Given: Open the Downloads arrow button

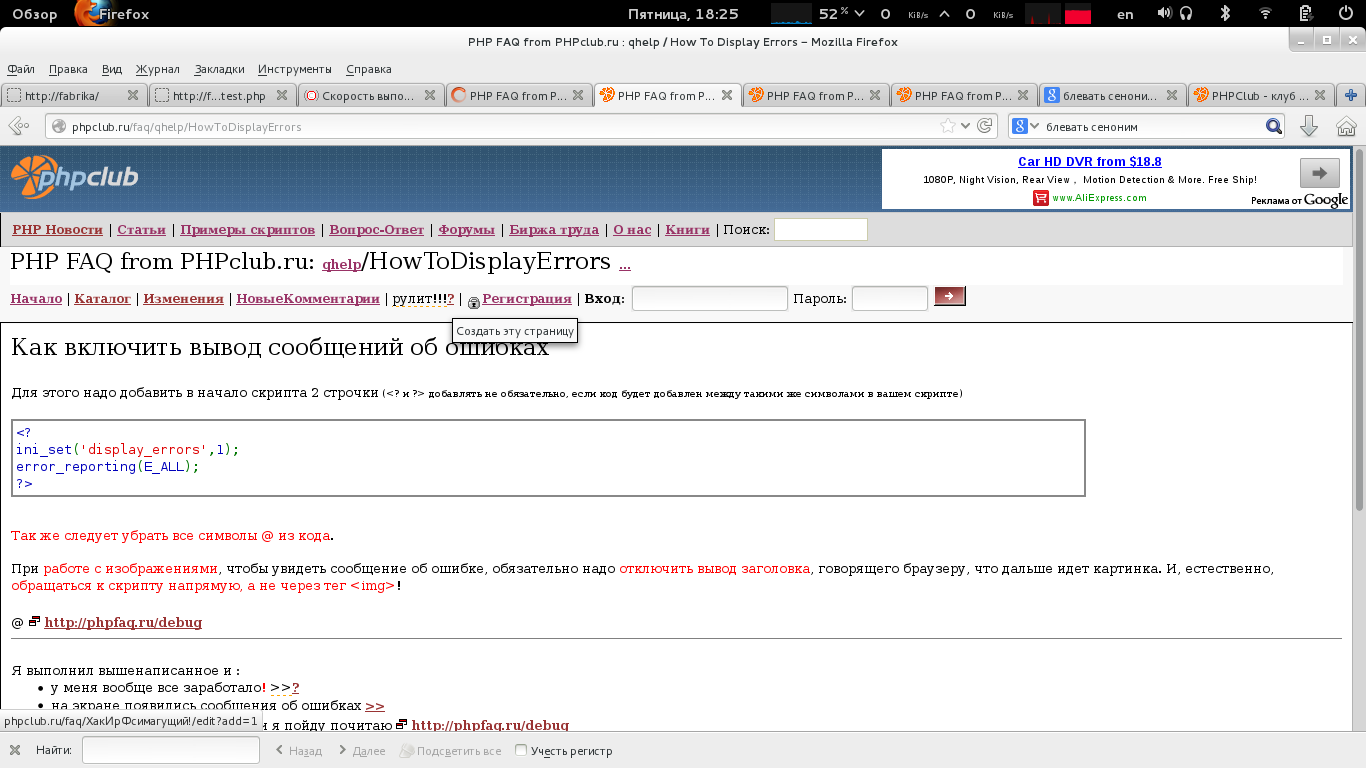Looking at the screenshot, I should coord(1308,126).
